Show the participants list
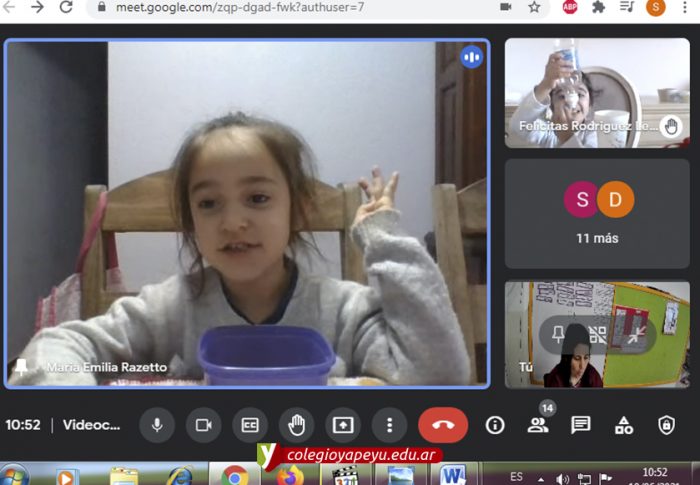The height and width of the screenshot is (485, 700). point(538,425)
